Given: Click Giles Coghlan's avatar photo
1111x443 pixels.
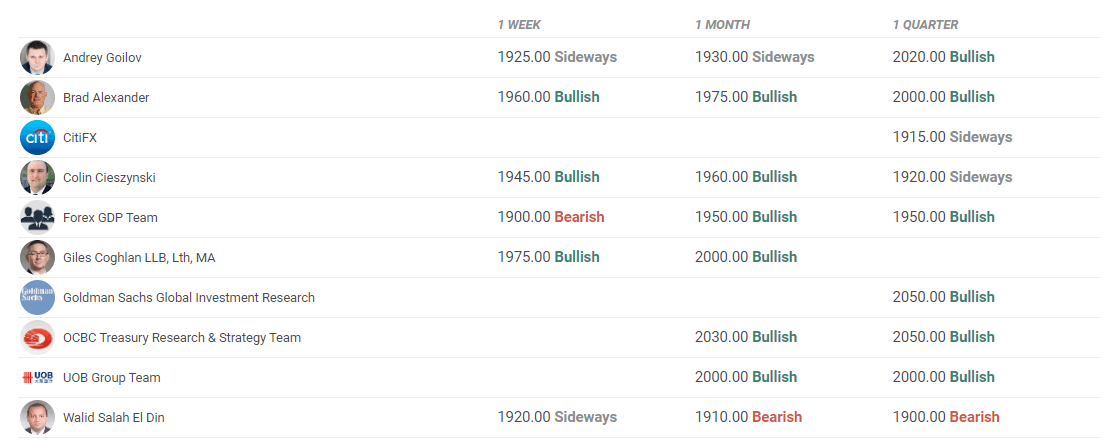Looking at the screenshot, I should [37, 258].
